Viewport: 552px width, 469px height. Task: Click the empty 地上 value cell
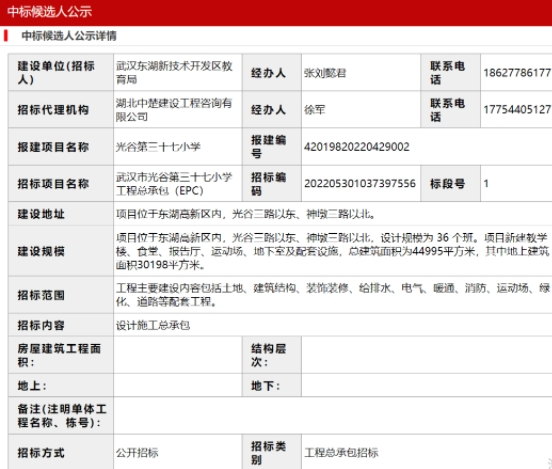pos(177,385)
